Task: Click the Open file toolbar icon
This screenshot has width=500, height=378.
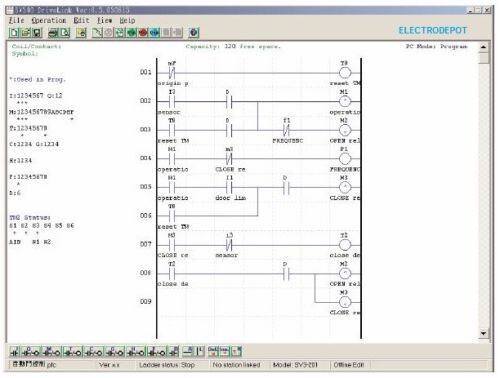Action: click(26, 33)
